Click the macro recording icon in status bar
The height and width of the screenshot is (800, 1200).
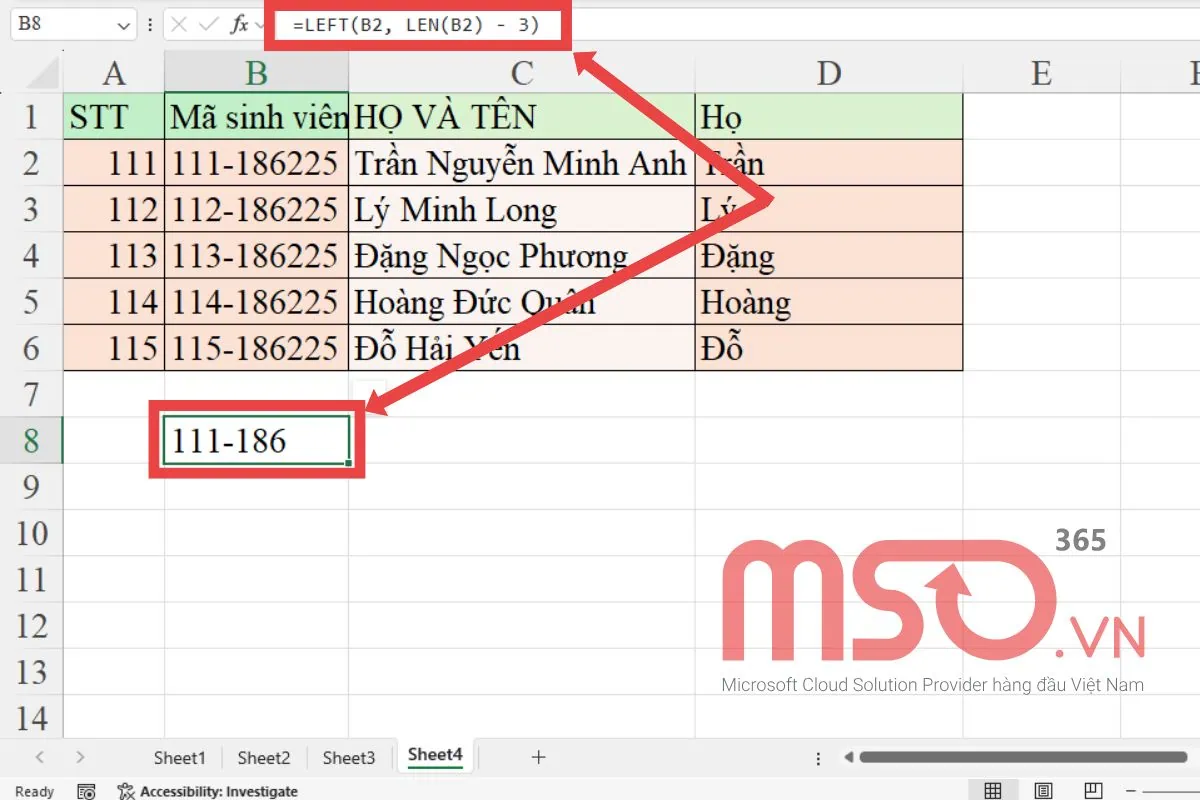pyautogui.click(x=87, y=791)
